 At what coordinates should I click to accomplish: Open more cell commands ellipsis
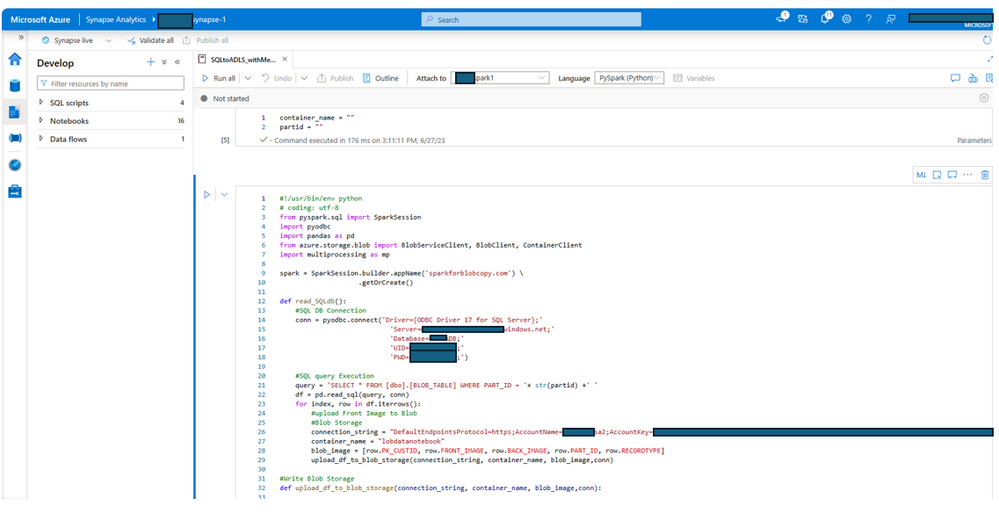pyautogui.click(x=968, y=174)
